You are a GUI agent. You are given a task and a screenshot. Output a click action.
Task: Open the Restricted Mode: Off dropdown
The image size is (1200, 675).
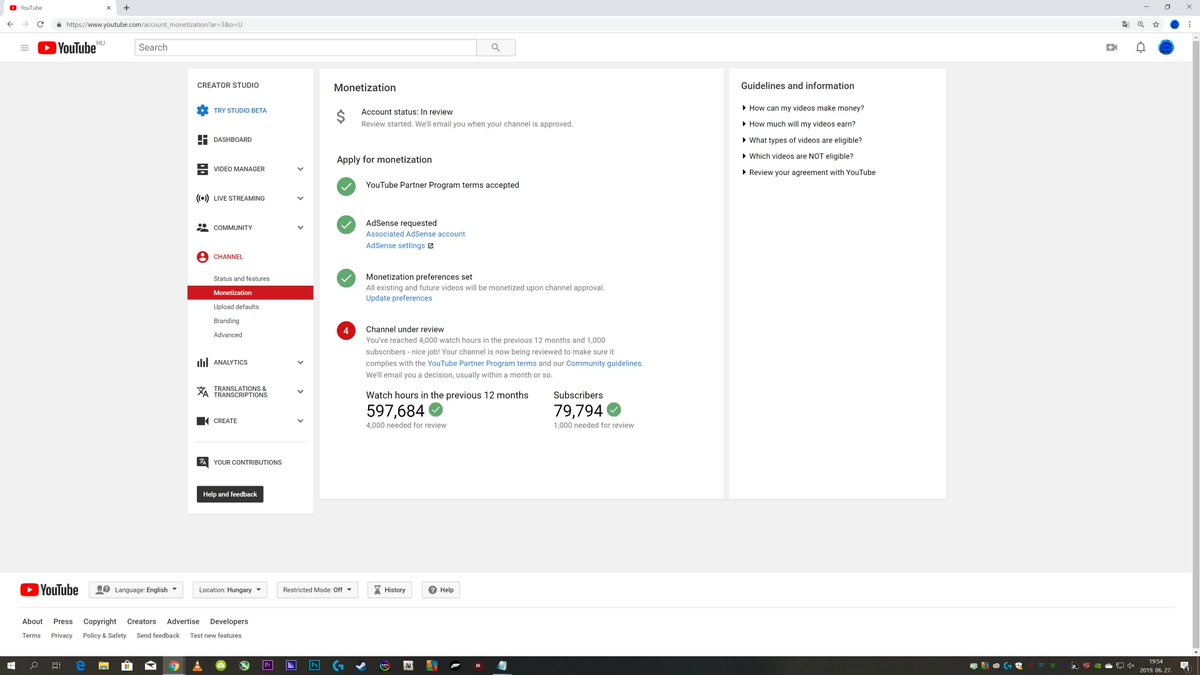(x=317, y=590)
